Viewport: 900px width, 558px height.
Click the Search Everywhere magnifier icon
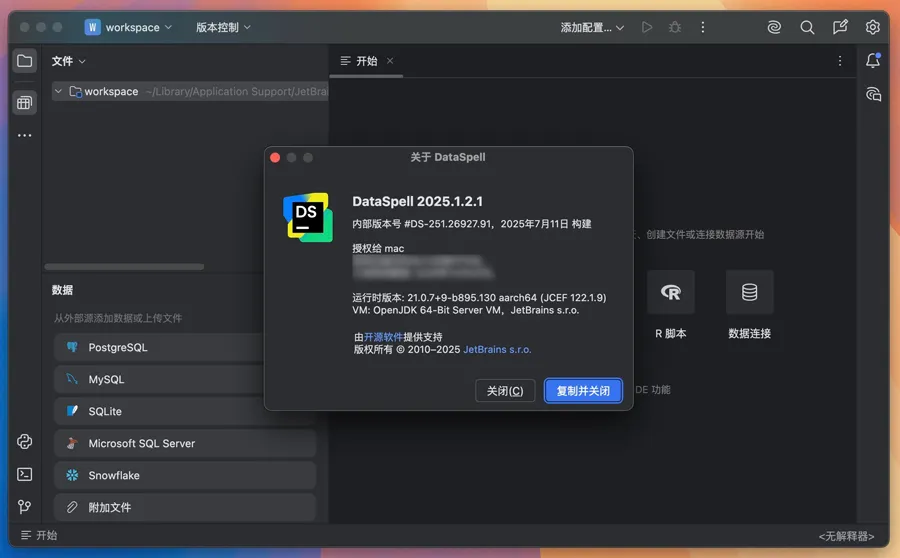pyautogui.click(x=807, y=28)
